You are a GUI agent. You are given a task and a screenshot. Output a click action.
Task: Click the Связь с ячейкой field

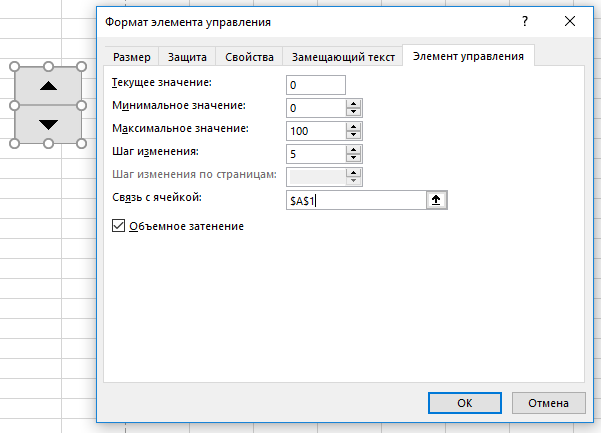click(x=356, y=200)
